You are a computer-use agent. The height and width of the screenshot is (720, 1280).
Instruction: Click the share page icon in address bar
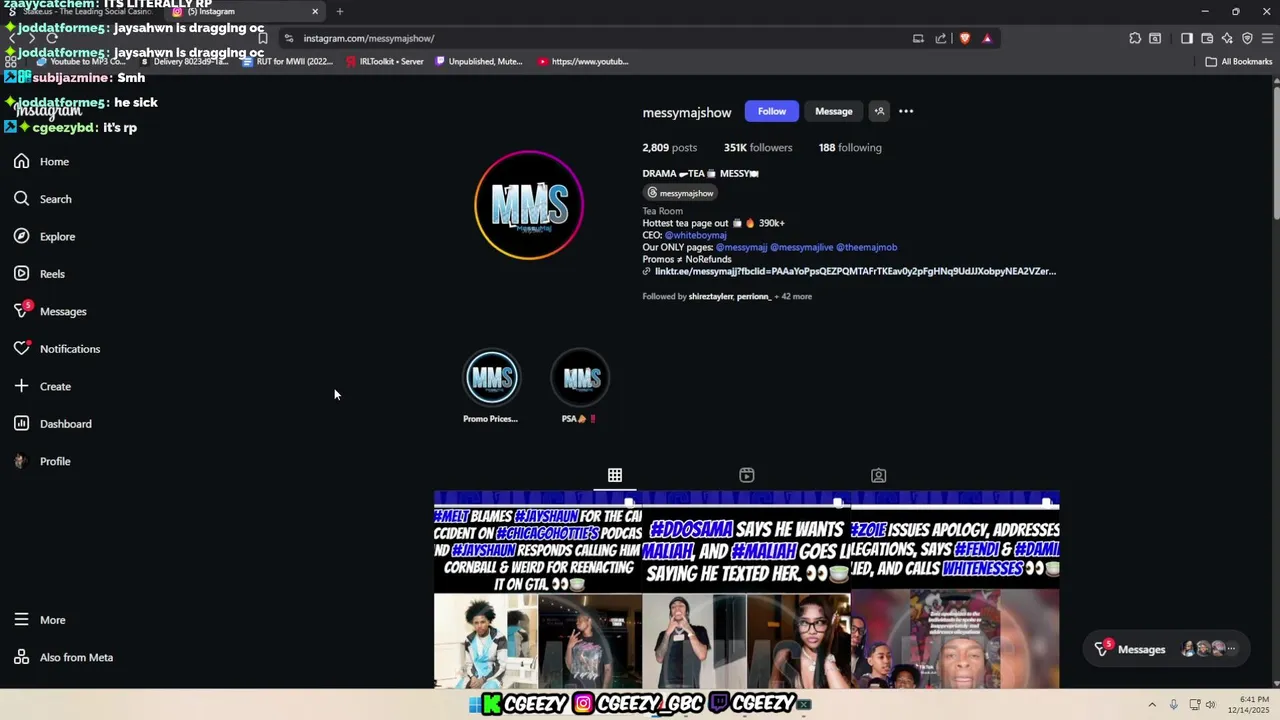[941, 38]
